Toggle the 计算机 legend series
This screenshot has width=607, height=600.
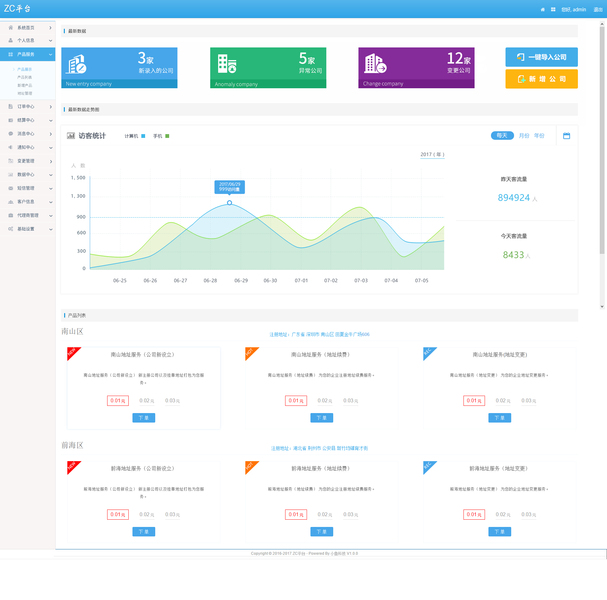pos(135,136)
